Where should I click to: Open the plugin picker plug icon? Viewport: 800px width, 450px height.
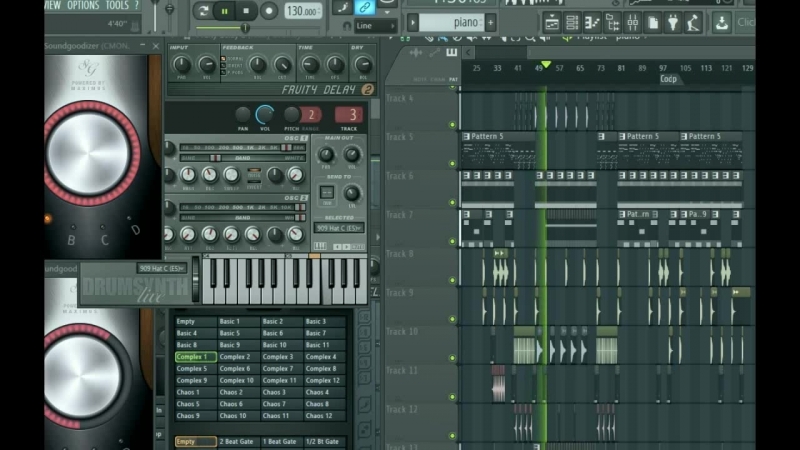point(673,22)
